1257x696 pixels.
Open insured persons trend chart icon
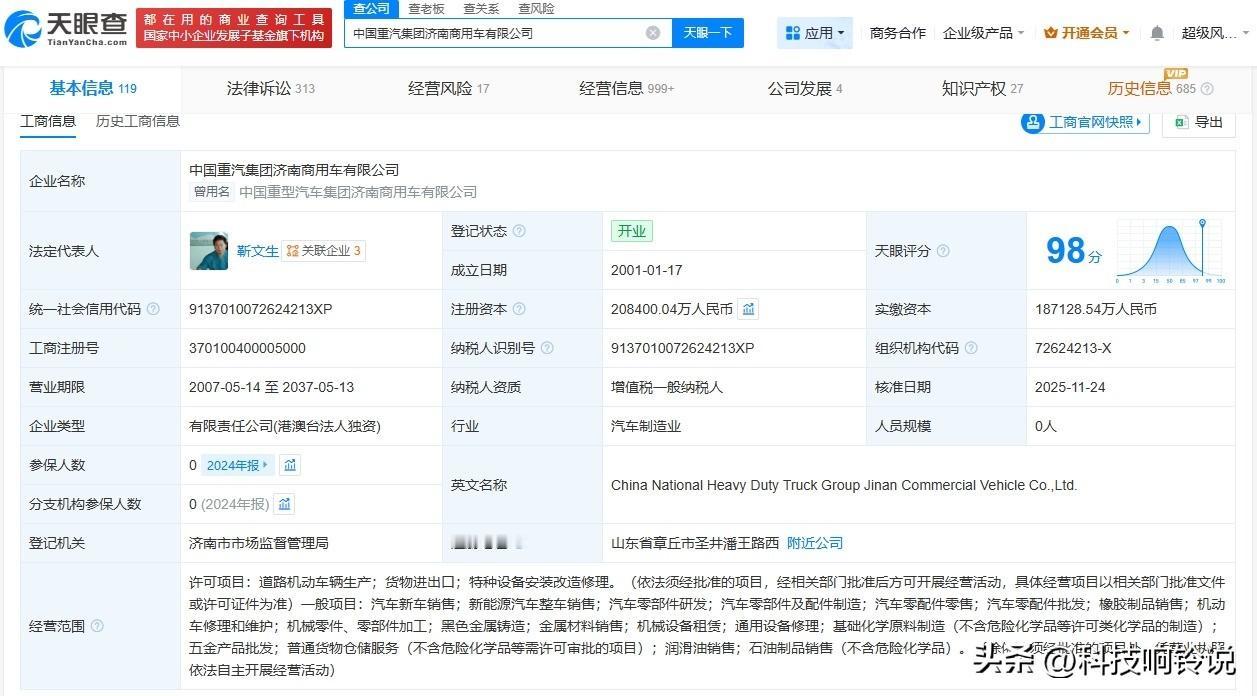coord(290,465)
